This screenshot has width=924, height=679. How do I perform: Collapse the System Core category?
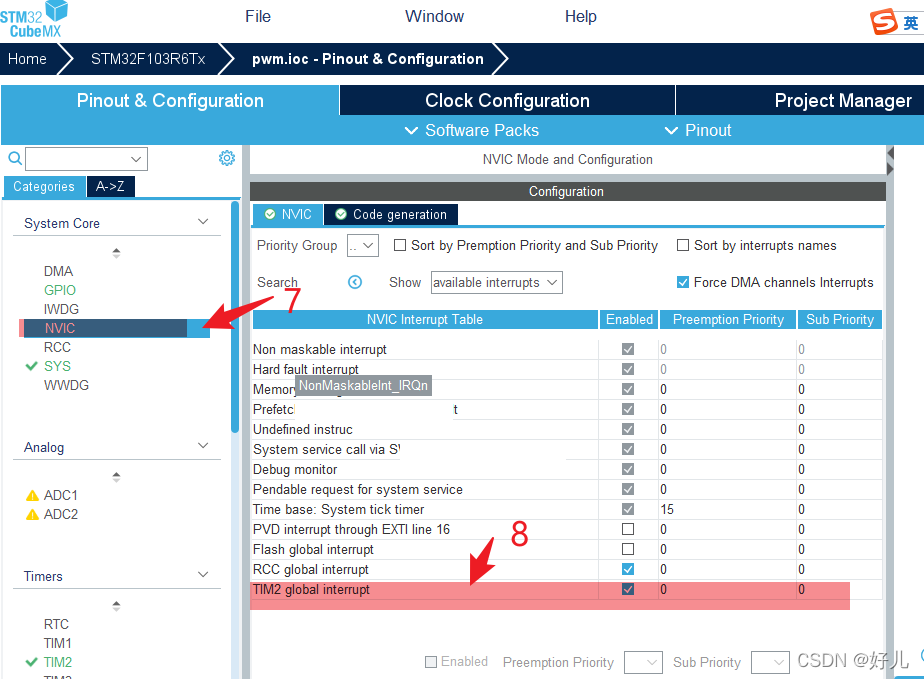(x=203, y=222)
